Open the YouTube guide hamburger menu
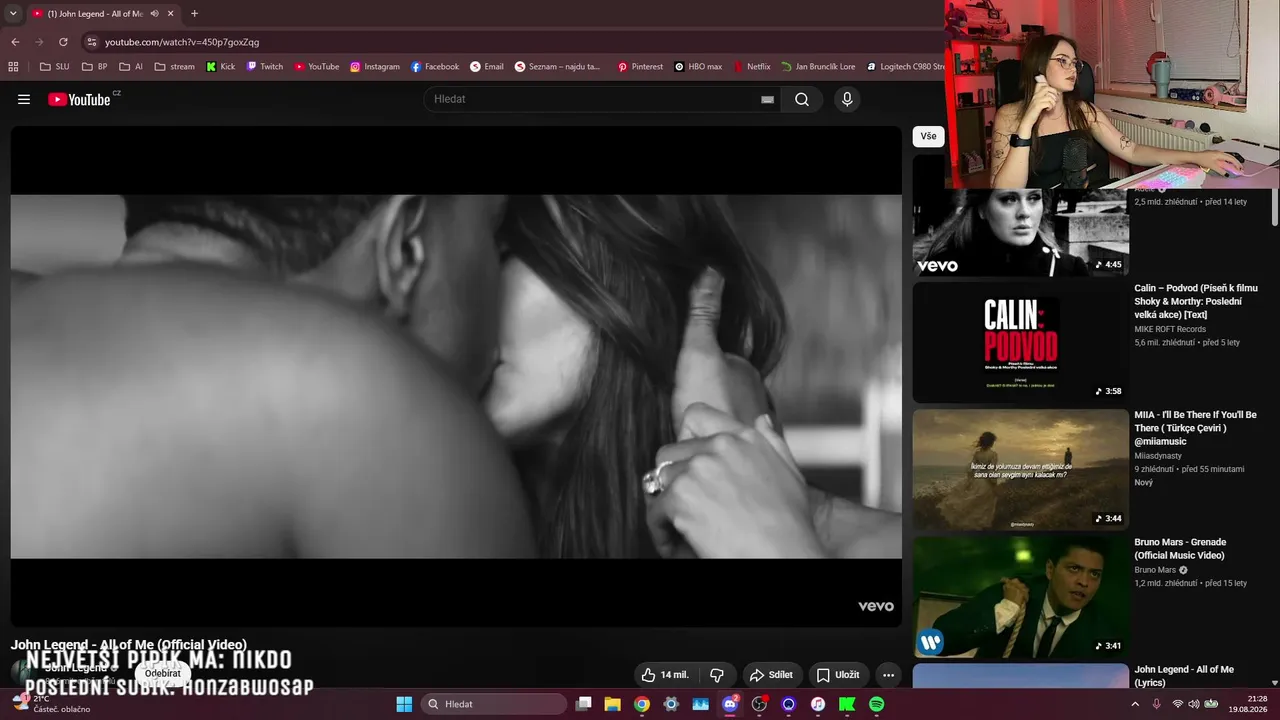This screenshot has width=1280, height=720. point(24,99)
